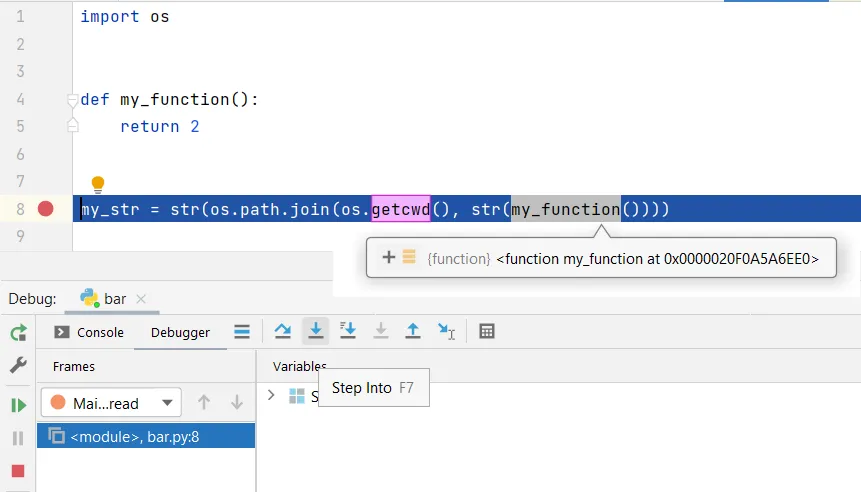Click the Special Variables grid icon
Image resolution: width=861 pixels, height=492 pixels.
(x=297, y=396)
